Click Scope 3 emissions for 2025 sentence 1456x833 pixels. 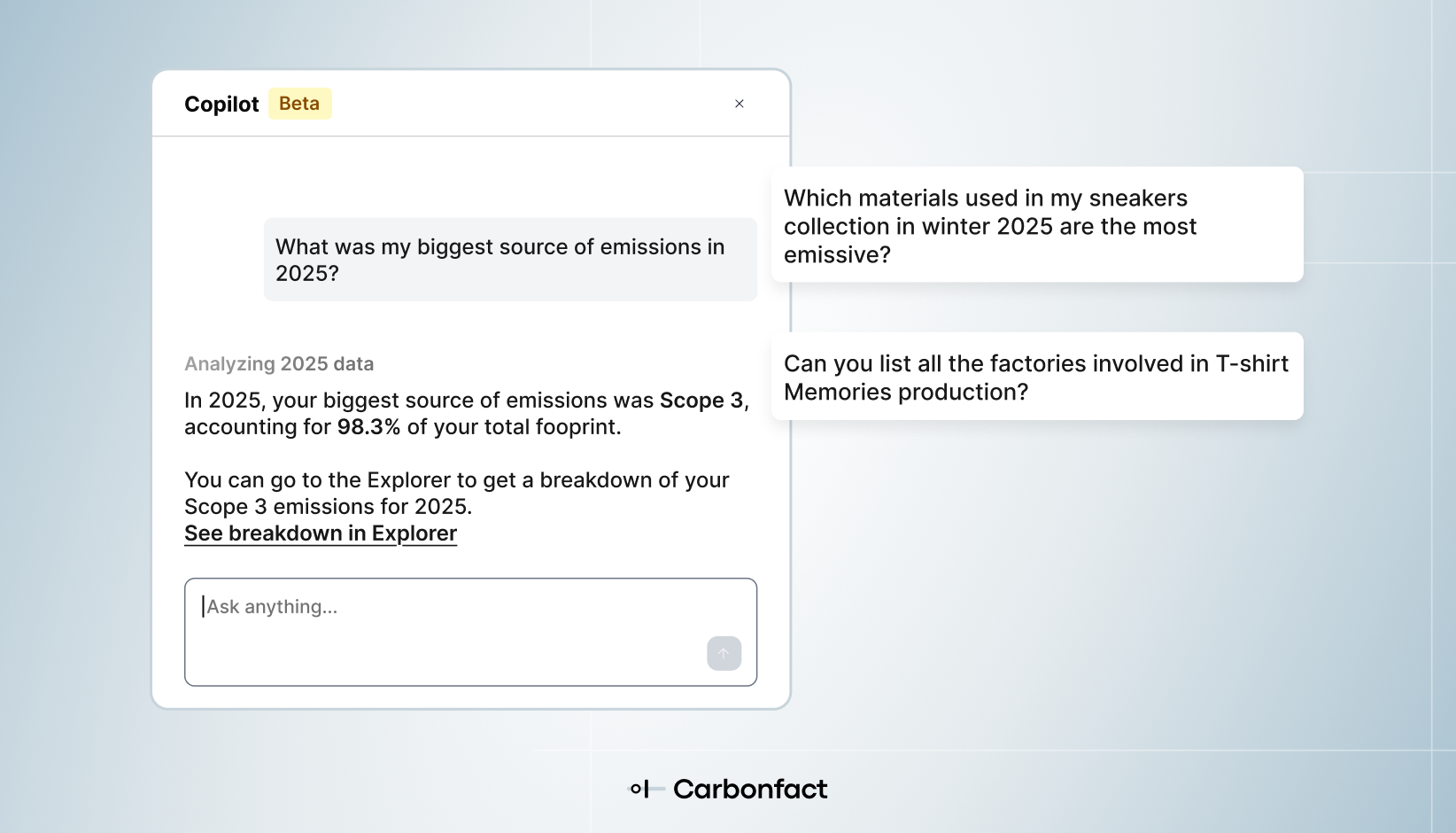(x=328, y=507)
